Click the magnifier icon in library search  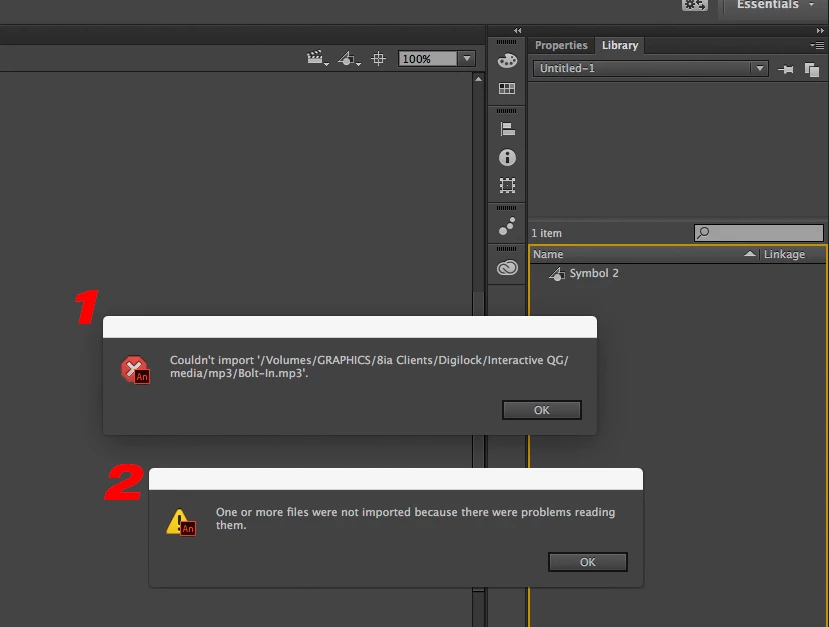click(x=703, y=233)
